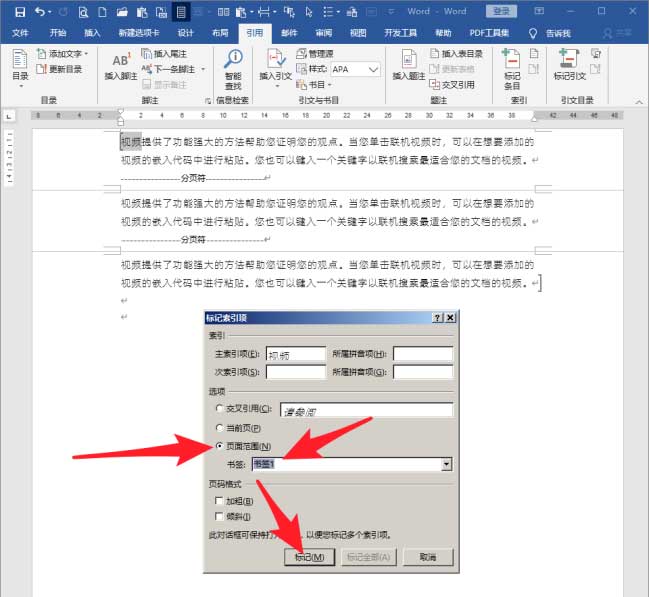Insert a footnote (插入脚注)
649x597 pixels.
point(120,66)
